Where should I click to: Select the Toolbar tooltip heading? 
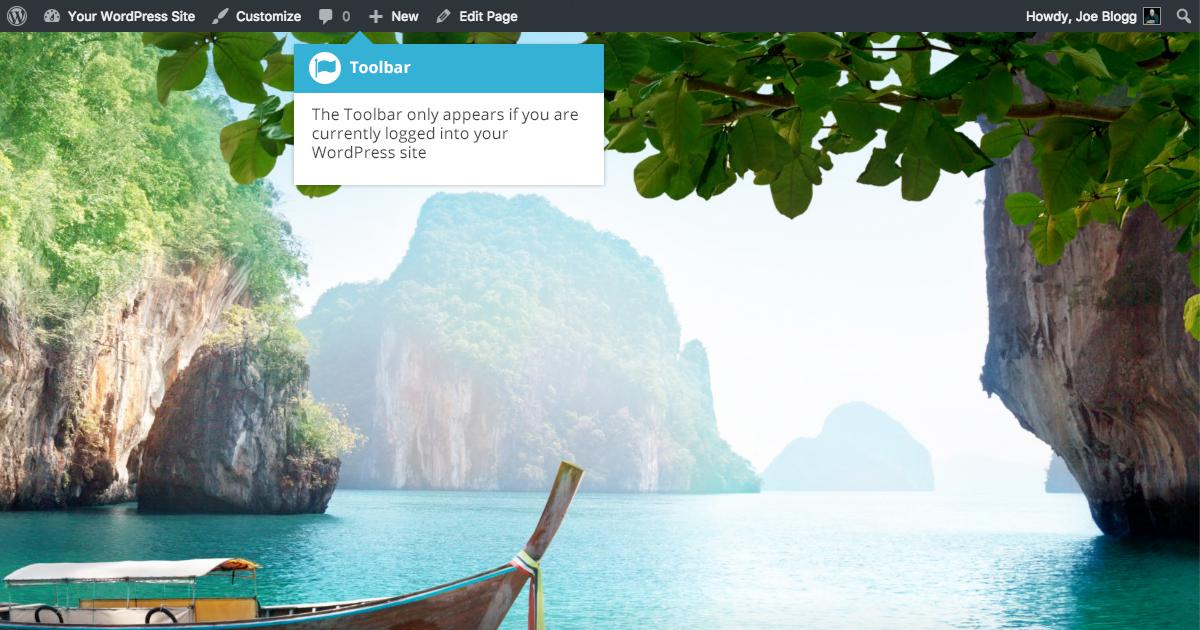click(380, 68)
